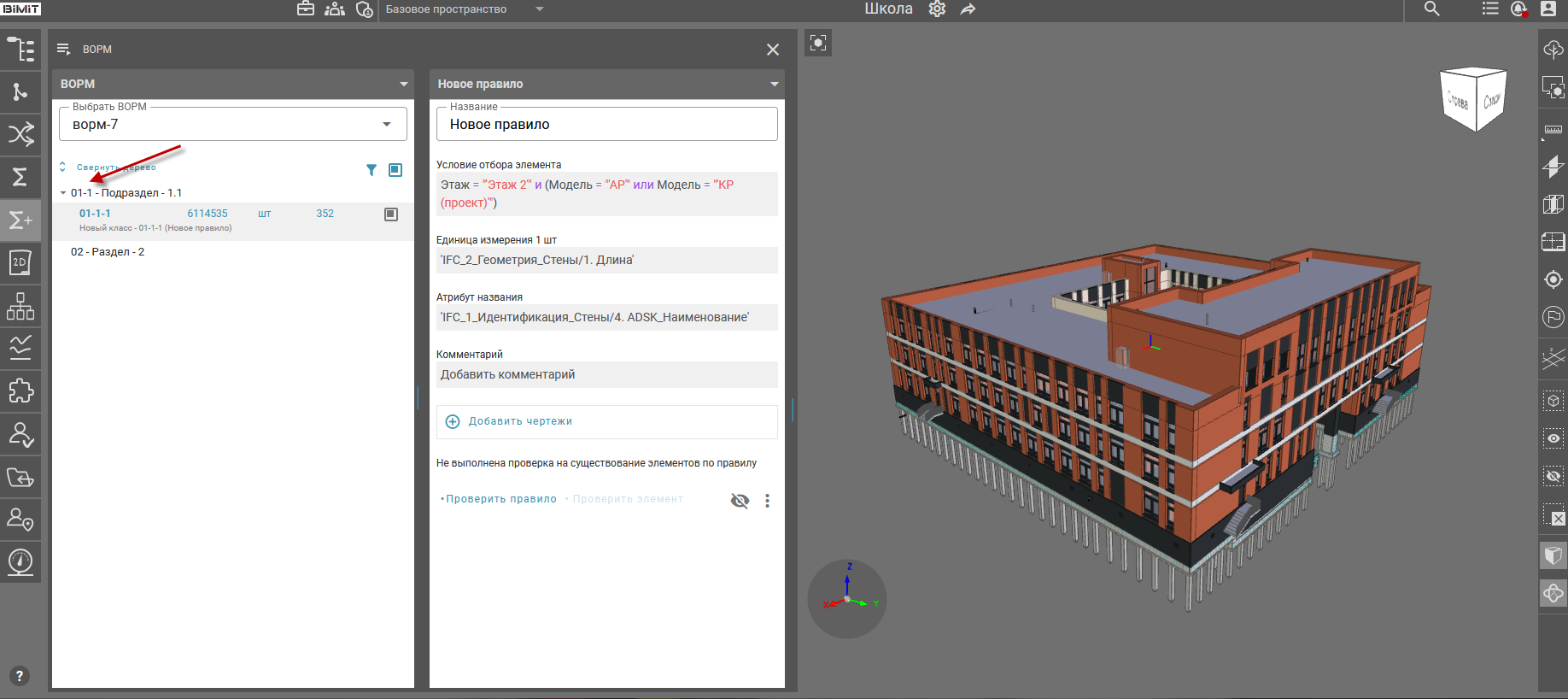
Task: Open the three-dot rule options menu
Action: [767, 501]
